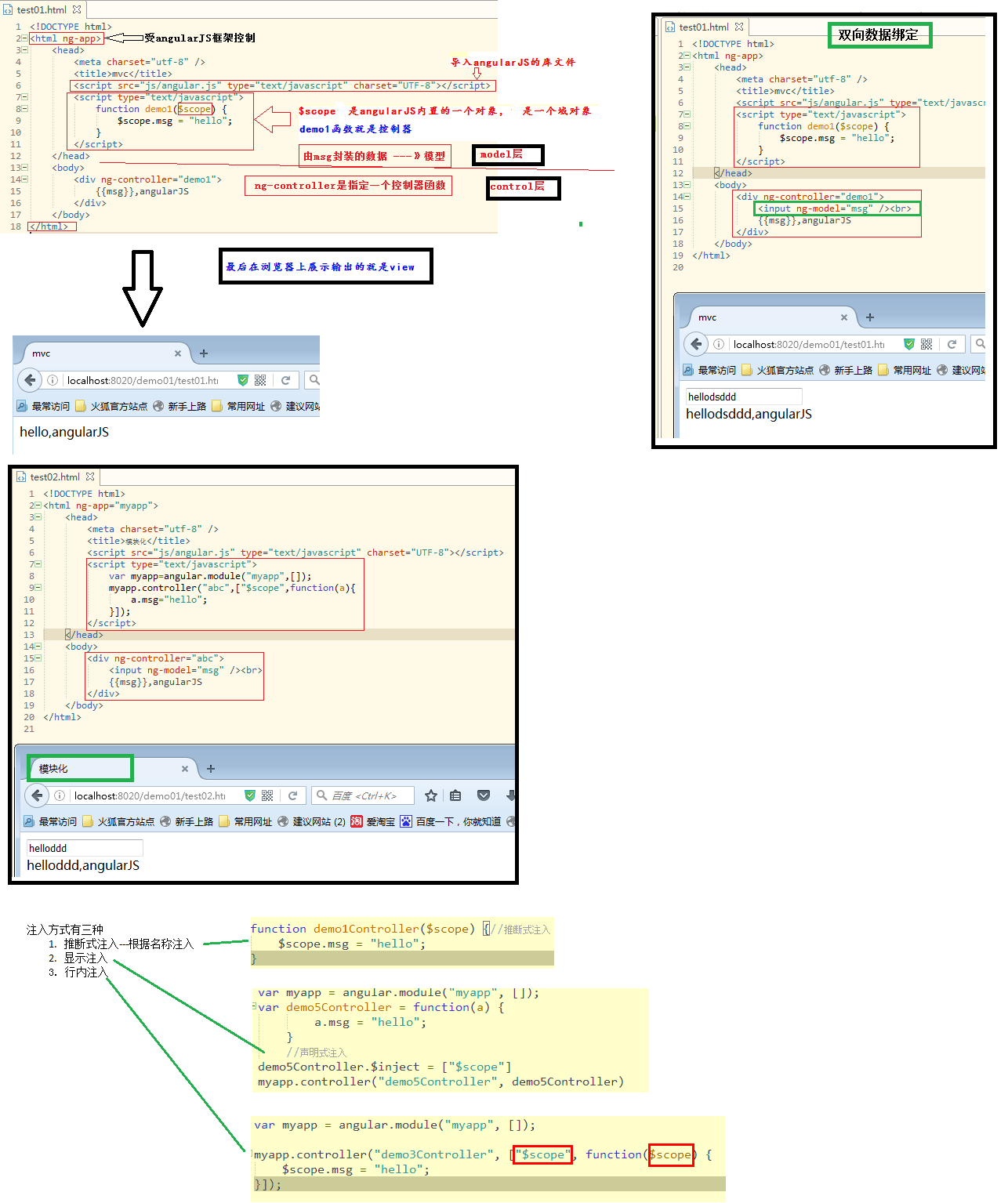Collapse myapp.controller fold in test02.html
Image resolution: width=1008 pixels, height=1203 pixels.
(38, 588)
